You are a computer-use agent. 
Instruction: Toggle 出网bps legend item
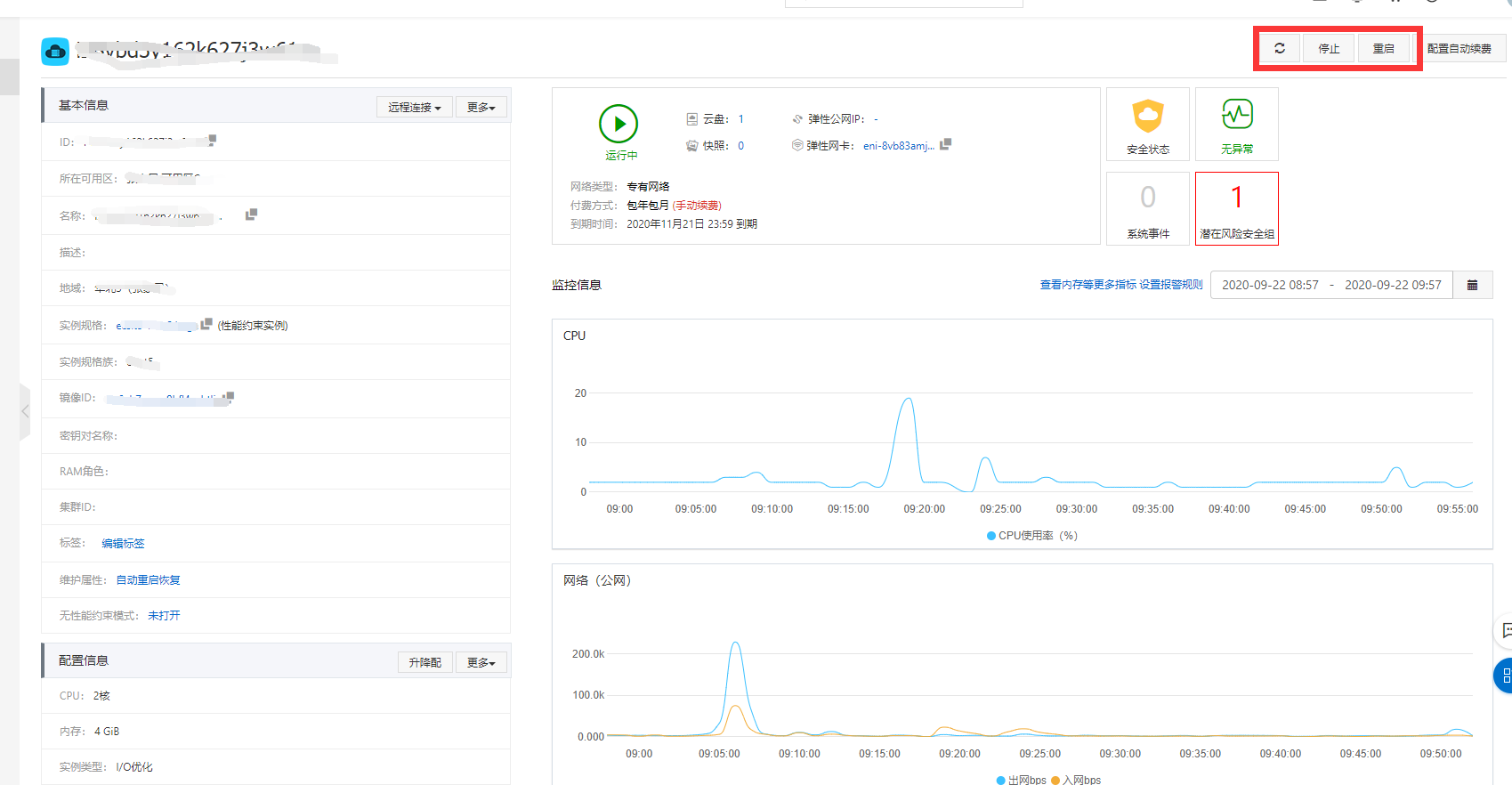[1022, 780]
